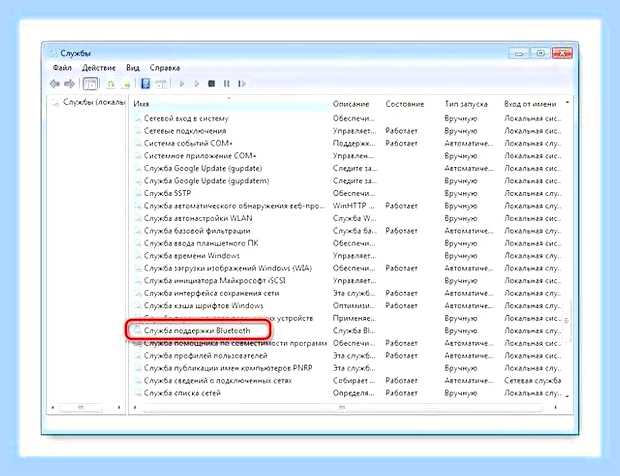The image size is (620, 476).
Task: Select Служба автоматического обнаружения веб-прокси row
Action: pyautogui.click(x=234, y=206)
